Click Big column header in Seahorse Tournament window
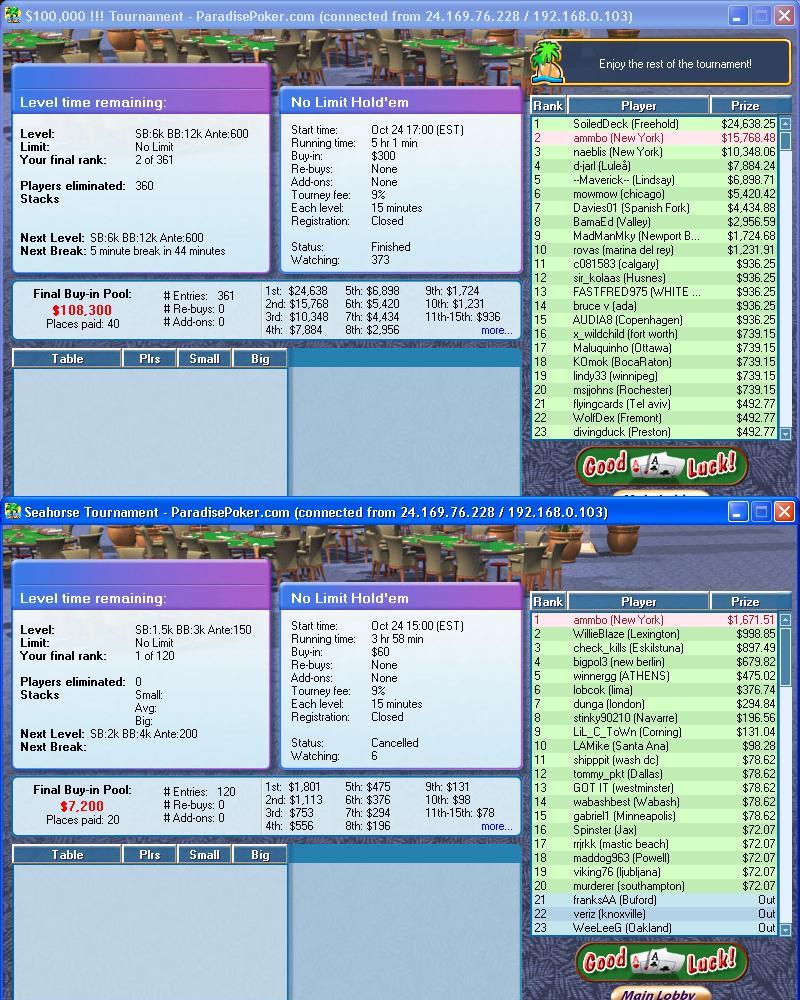800x1000 pixels. [x=260, y=855]
